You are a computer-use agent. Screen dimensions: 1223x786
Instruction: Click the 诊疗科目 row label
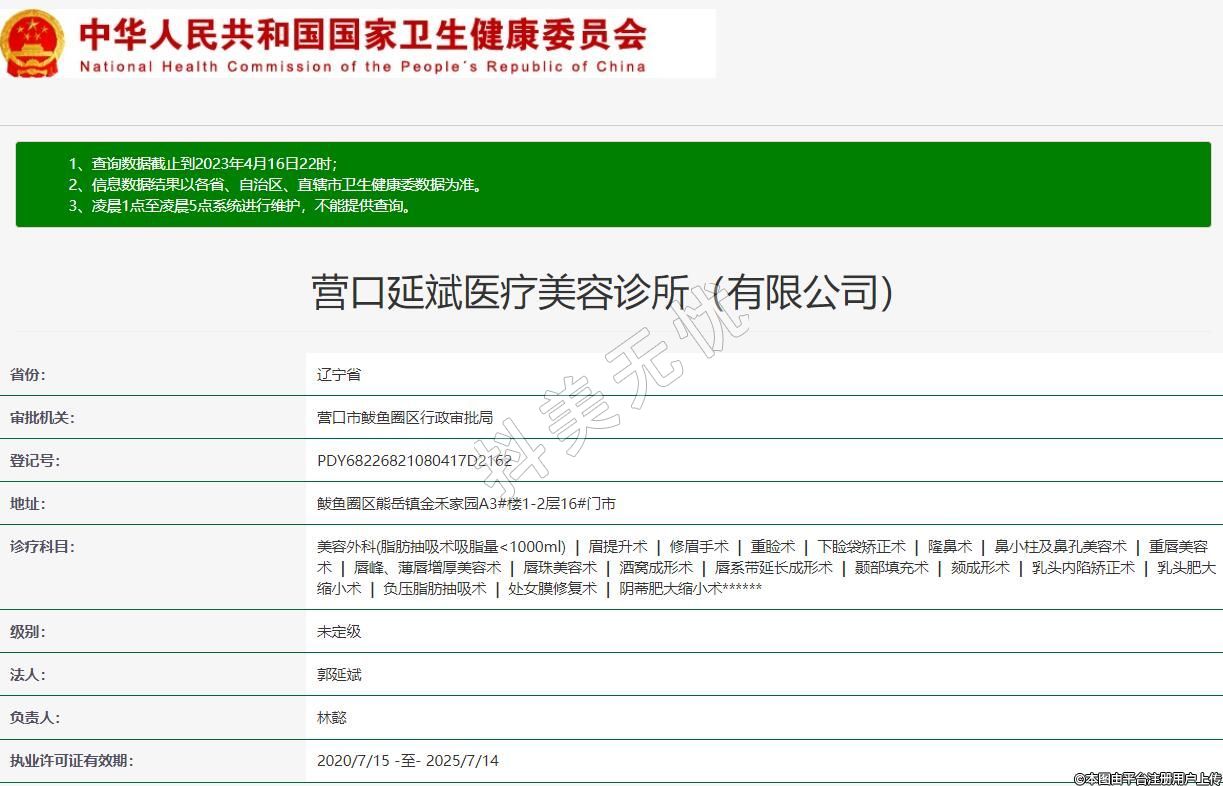point(42,546)
